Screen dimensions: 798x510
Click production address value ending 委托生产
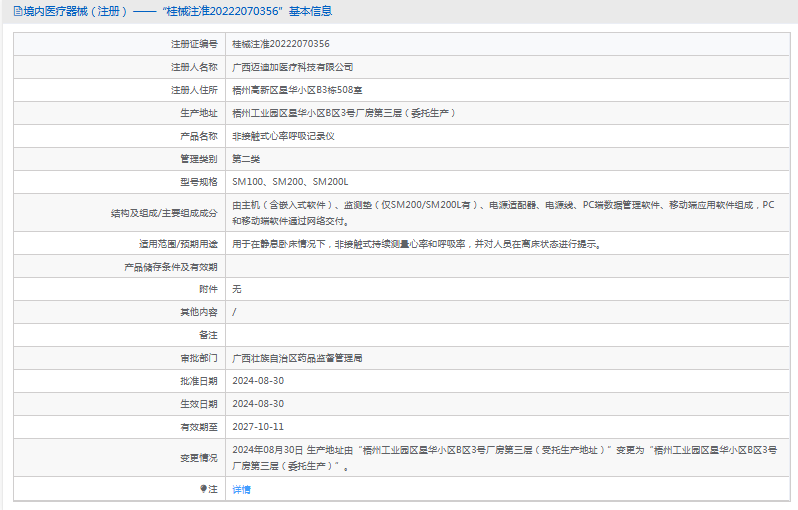point(344,113)
